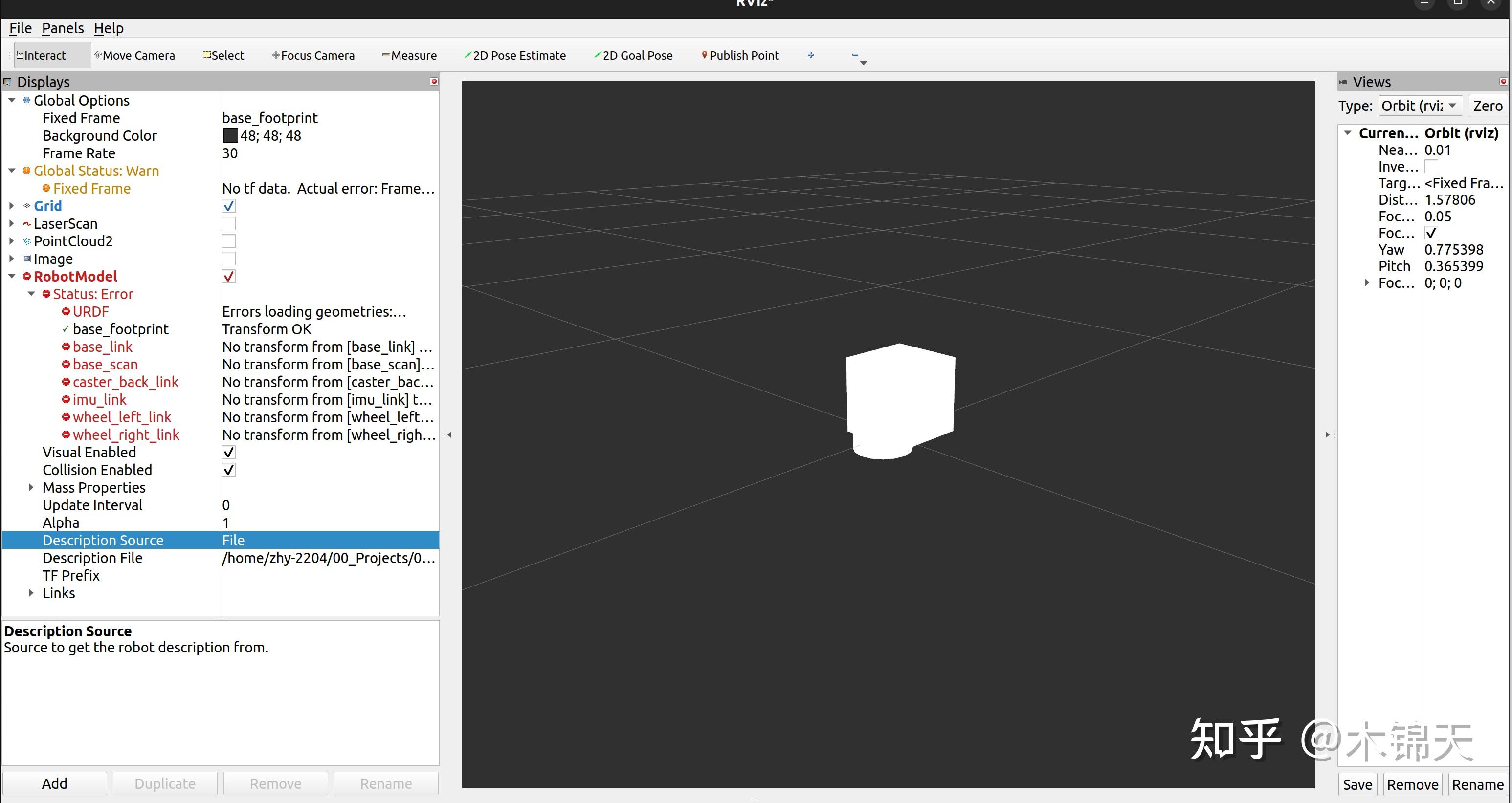Click the wheel_right_link error icon
Image resolution: width=1512 pixels, height=803 pixels.
(66, 434)
